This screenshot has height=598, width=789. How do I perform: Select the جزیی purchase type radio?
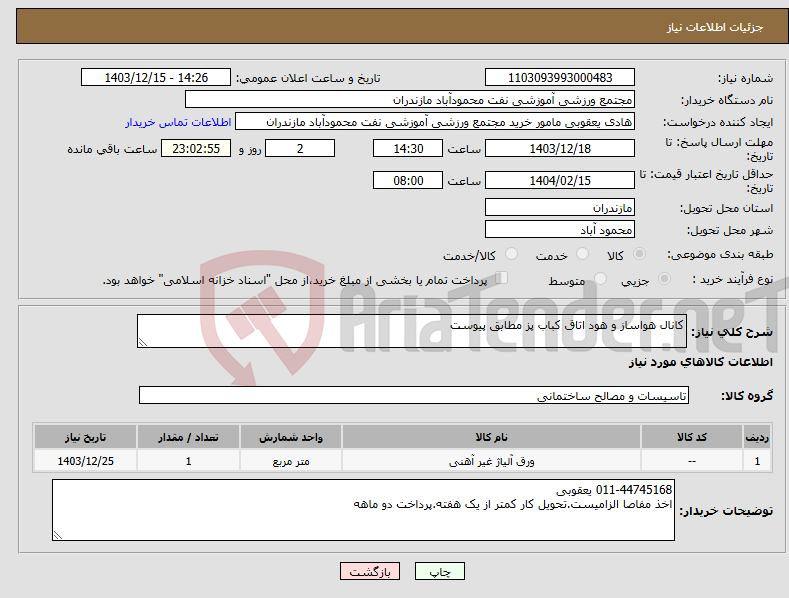664,278
